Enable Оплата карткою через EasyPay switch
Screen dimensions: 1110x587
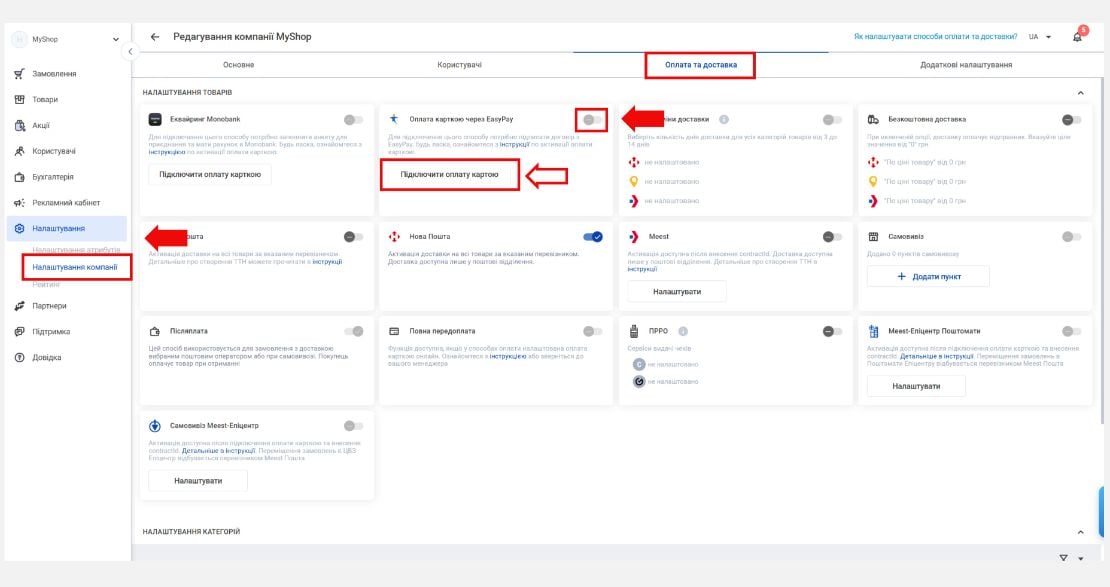point(593,120)
